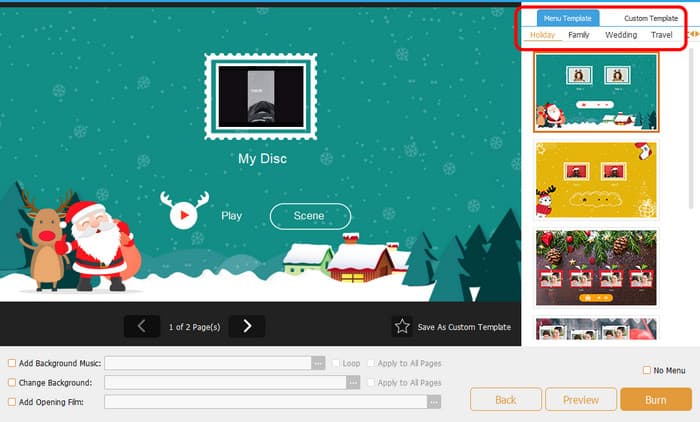Click the '1 of 2 Page(s)' indicator
Screen dimensions: 700x422
[x=195, y=327]
